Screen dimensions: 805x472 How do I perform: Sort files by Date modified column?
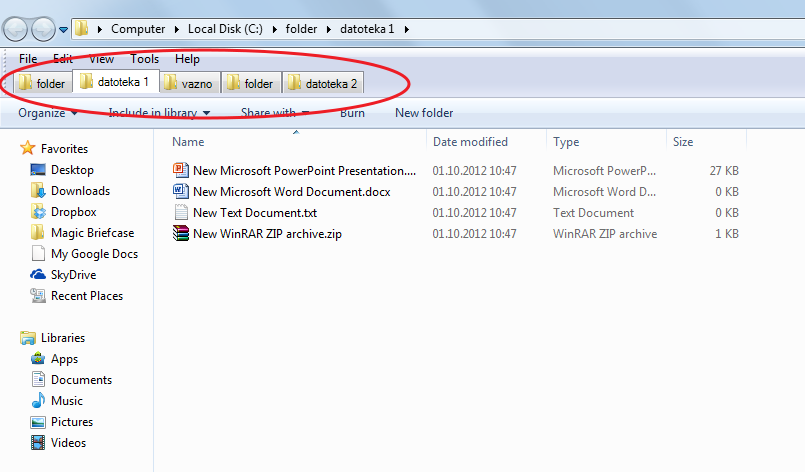(470, 142)
